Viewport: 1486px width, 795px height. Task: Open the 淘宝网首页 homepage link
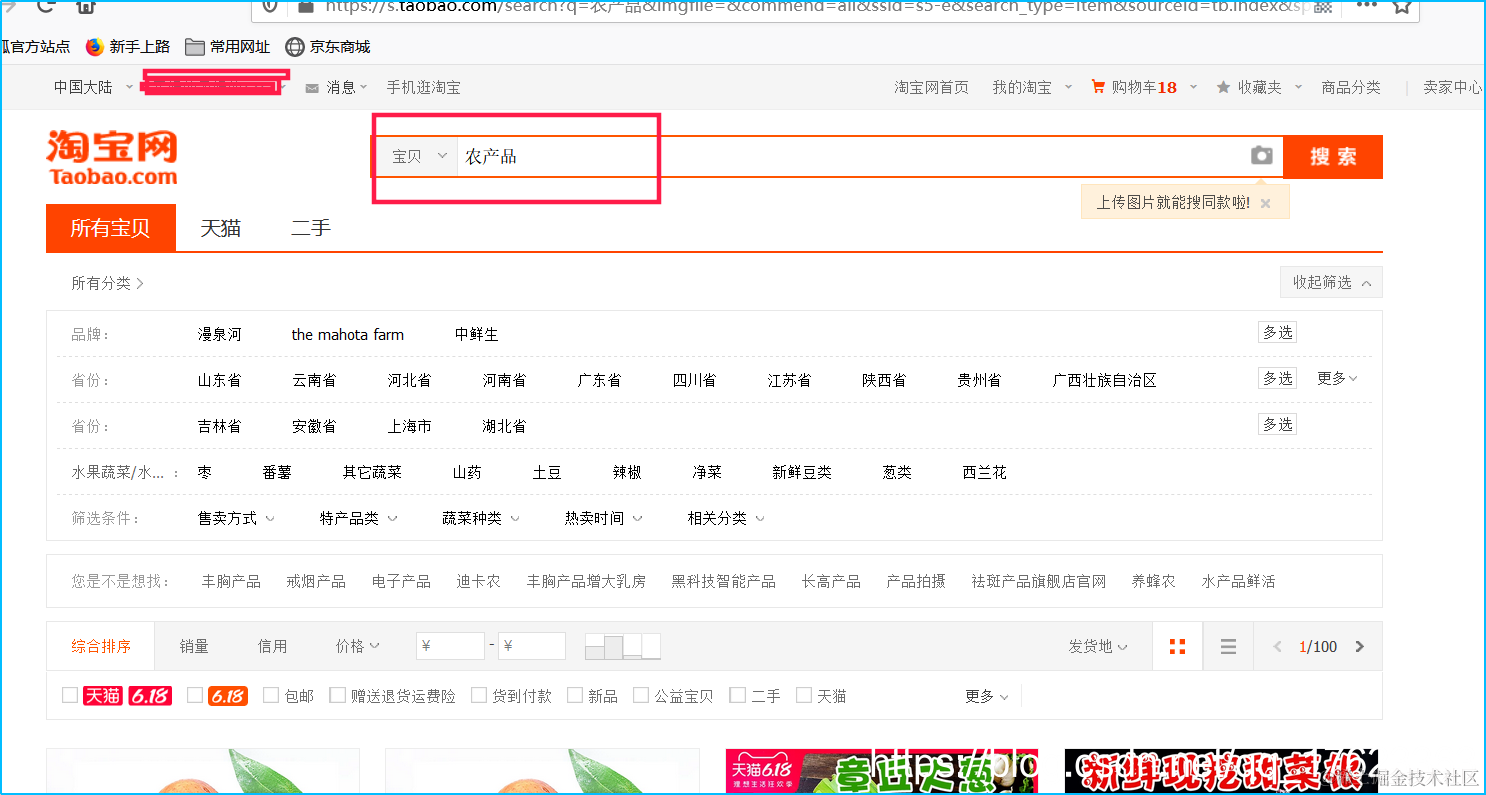click(931, 87)
